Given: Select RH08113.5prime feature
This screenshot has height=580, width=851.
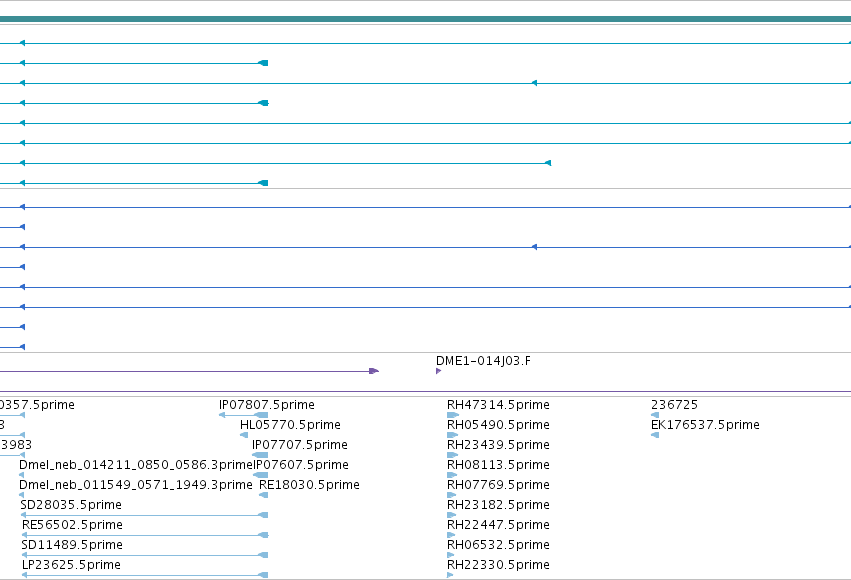Looking at the screenshot, I should click(x=498, y=465).
